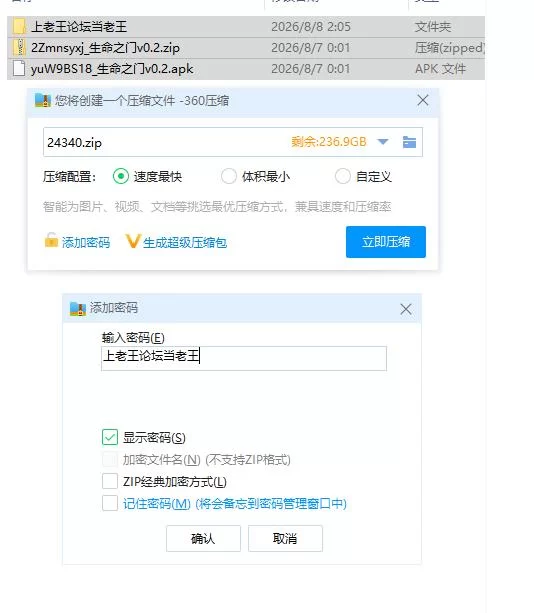Select the 体积最小 compression option
Viewport: 534px width, 613px height.
(229, 176)
